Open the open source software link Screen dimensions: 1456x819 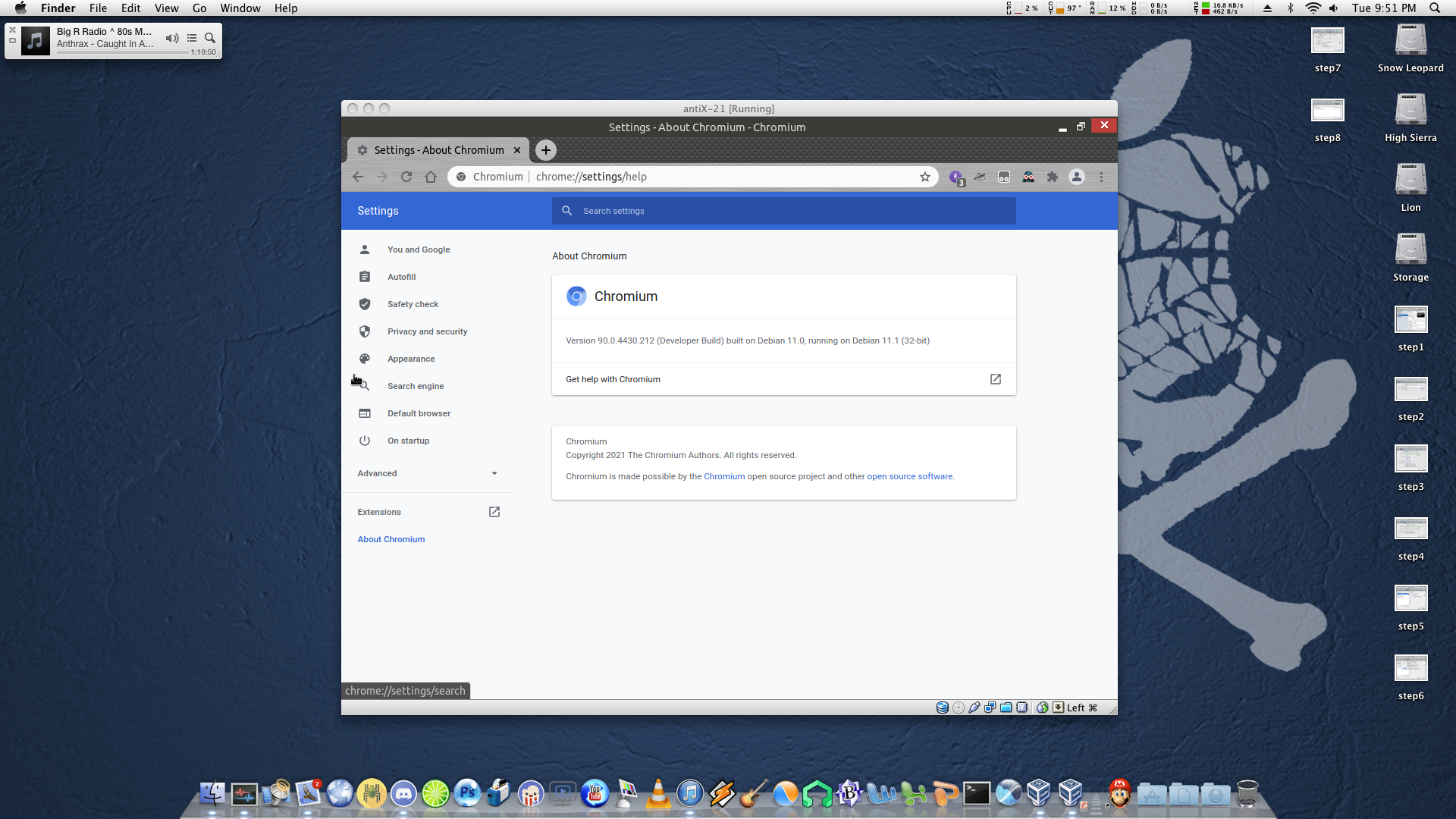(x=909, y=476)
